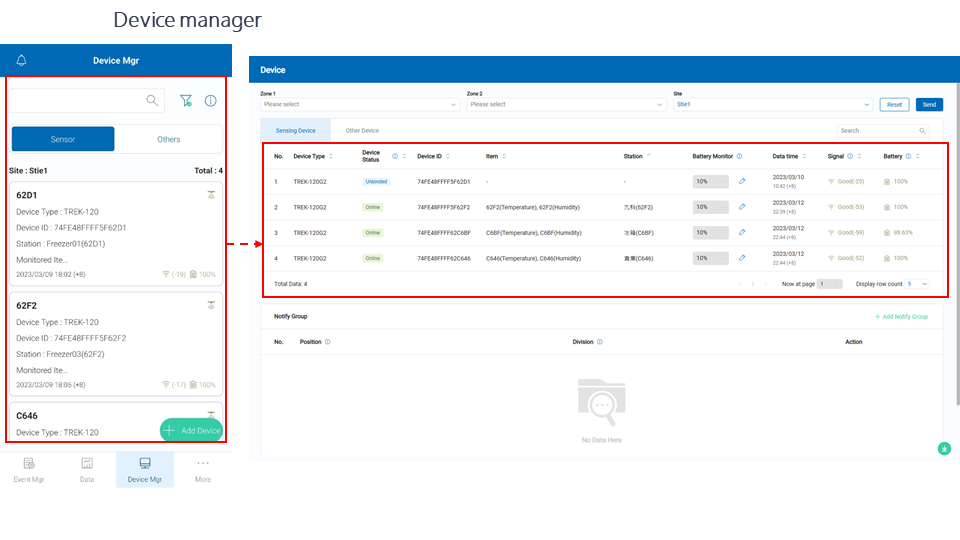This screenshot has width=960, height=540.
Task: Open the Other Device tab
Action: [x=362, y=131]
